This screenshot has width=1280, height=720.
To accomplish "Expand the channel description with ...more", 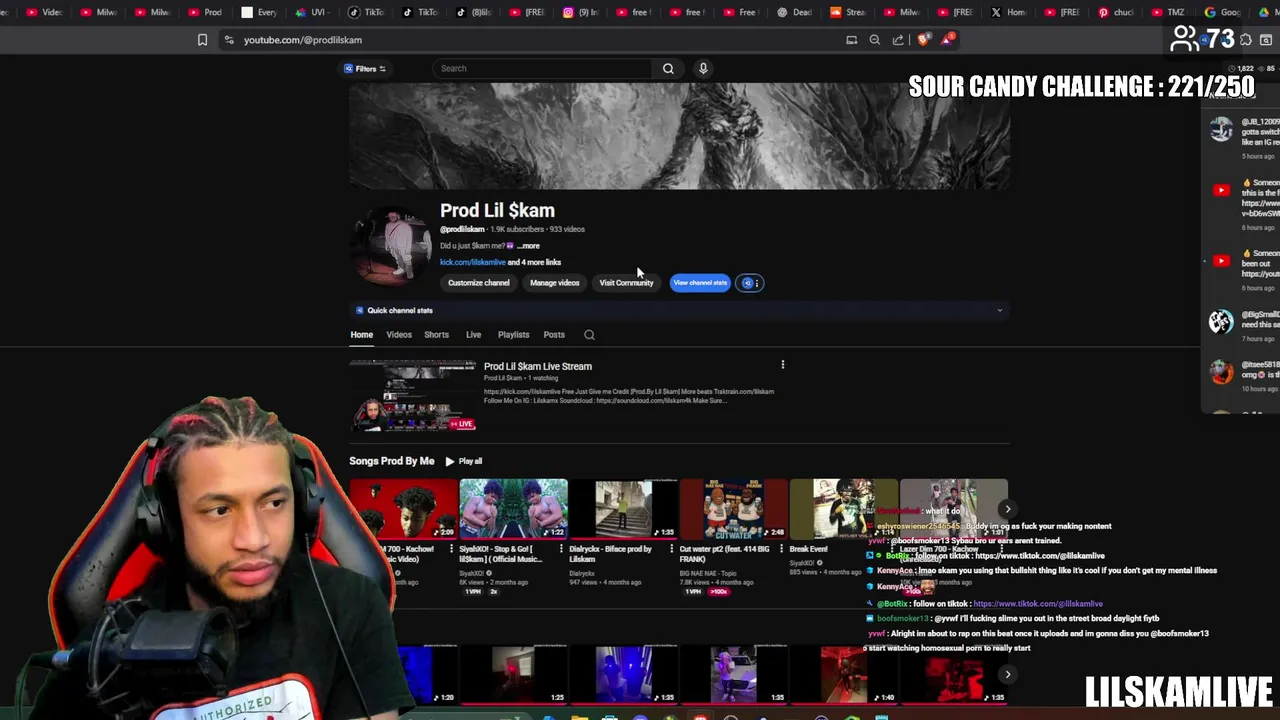I will coord(528,246).
